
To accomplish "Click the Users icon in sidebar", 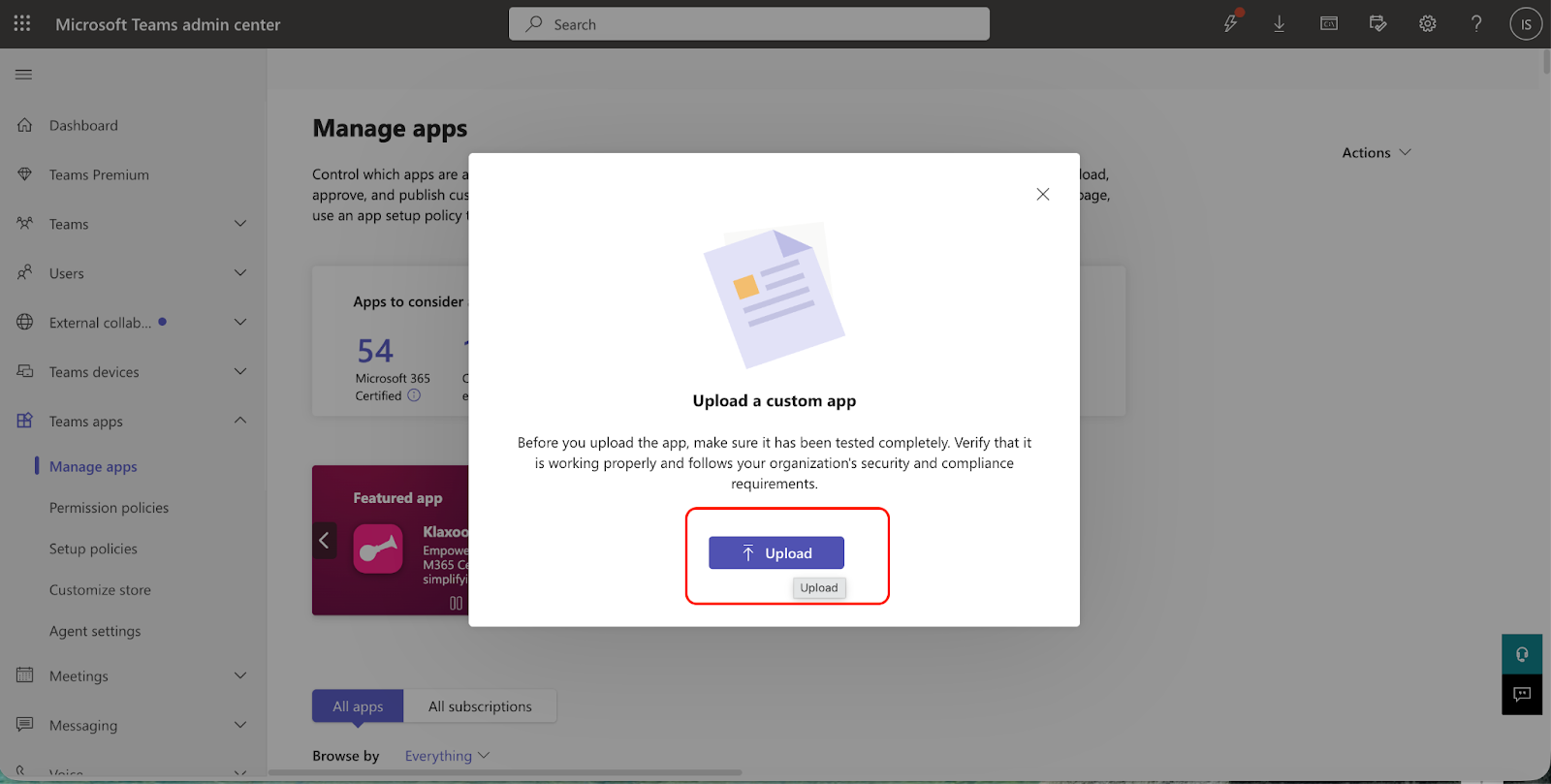I will tap(25, 273).
